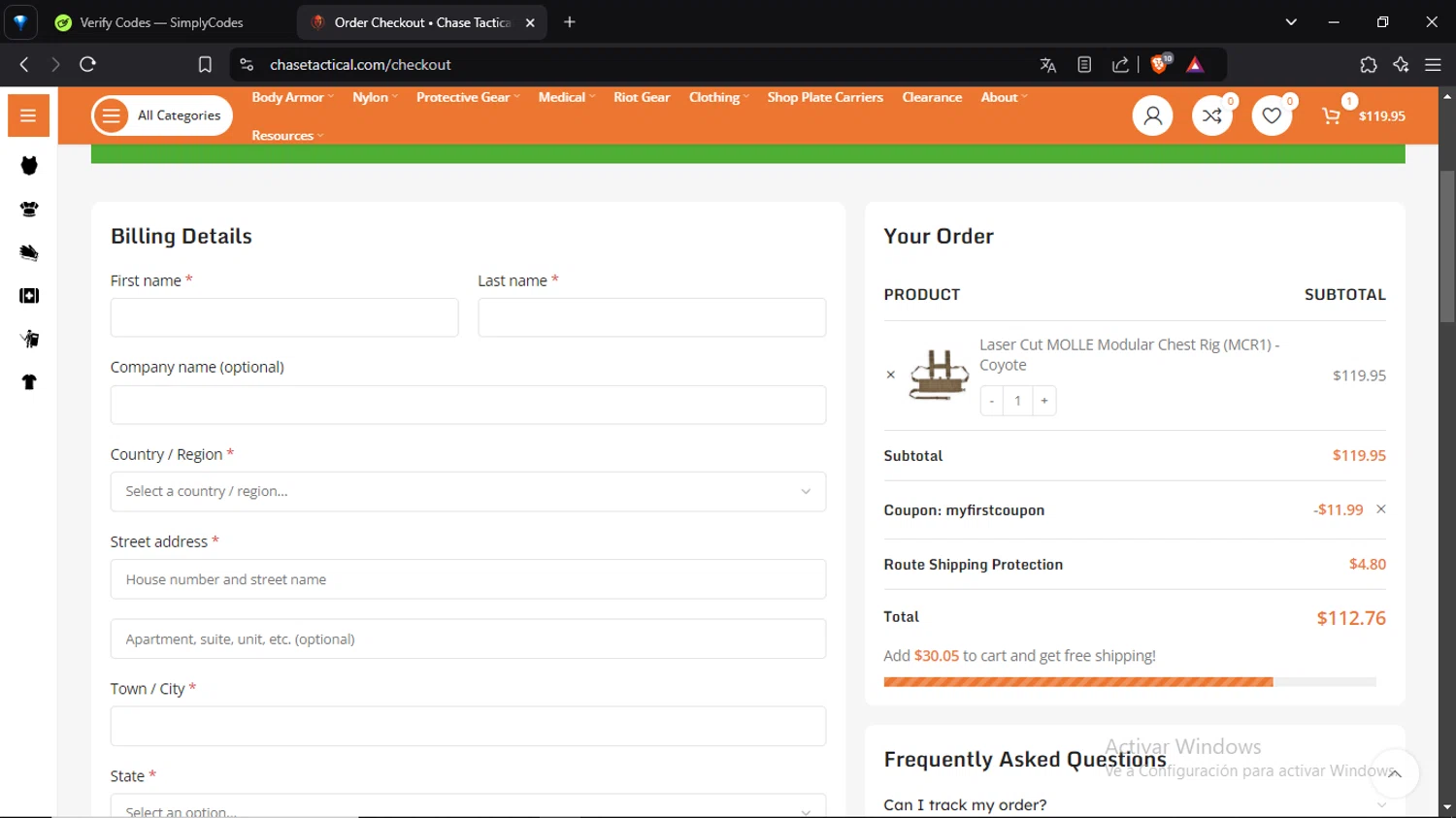Click the page vertical scrollbar thumb
The height and width of the screenshot is (818, 1456).
pos(1447,246)
